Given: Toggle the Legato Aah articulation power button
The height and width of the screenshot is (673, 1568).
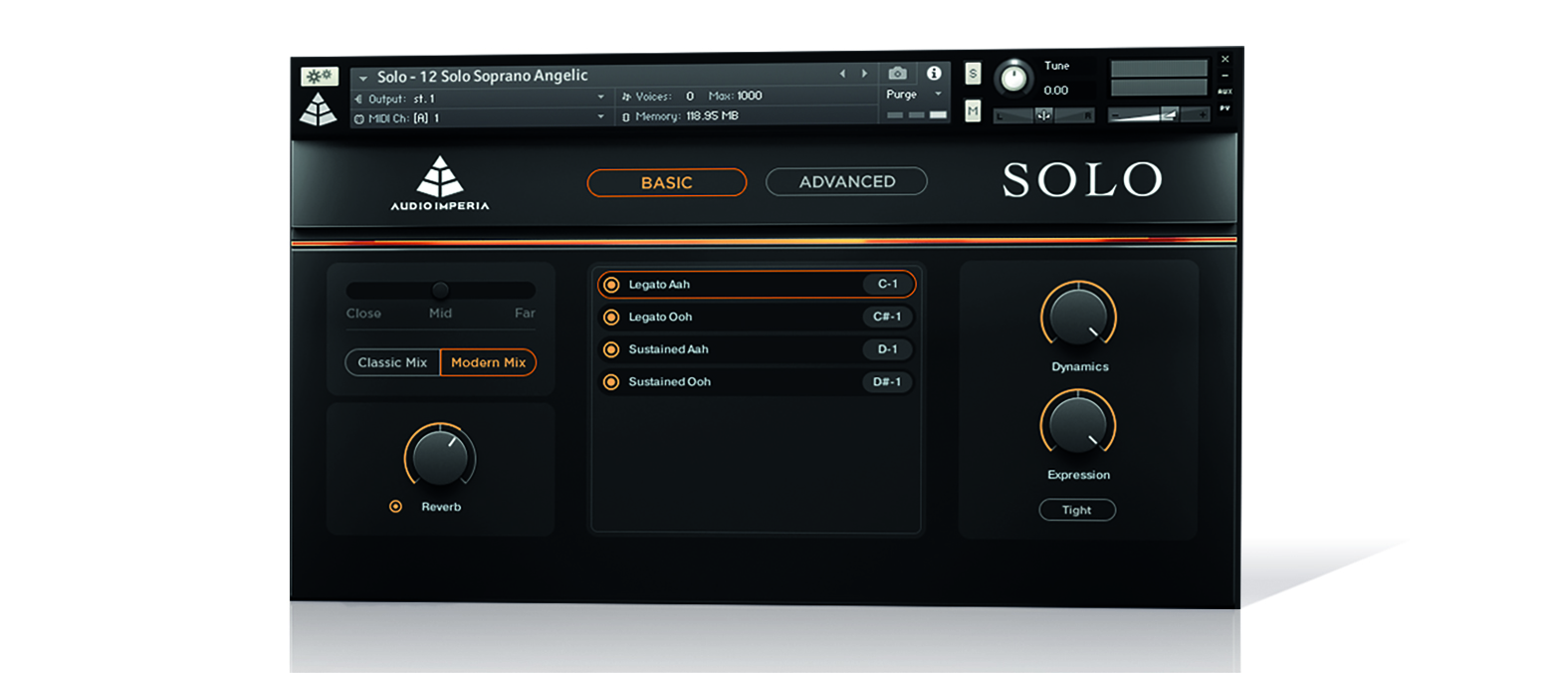Looking at the screenshot, I should pos(611,285).
